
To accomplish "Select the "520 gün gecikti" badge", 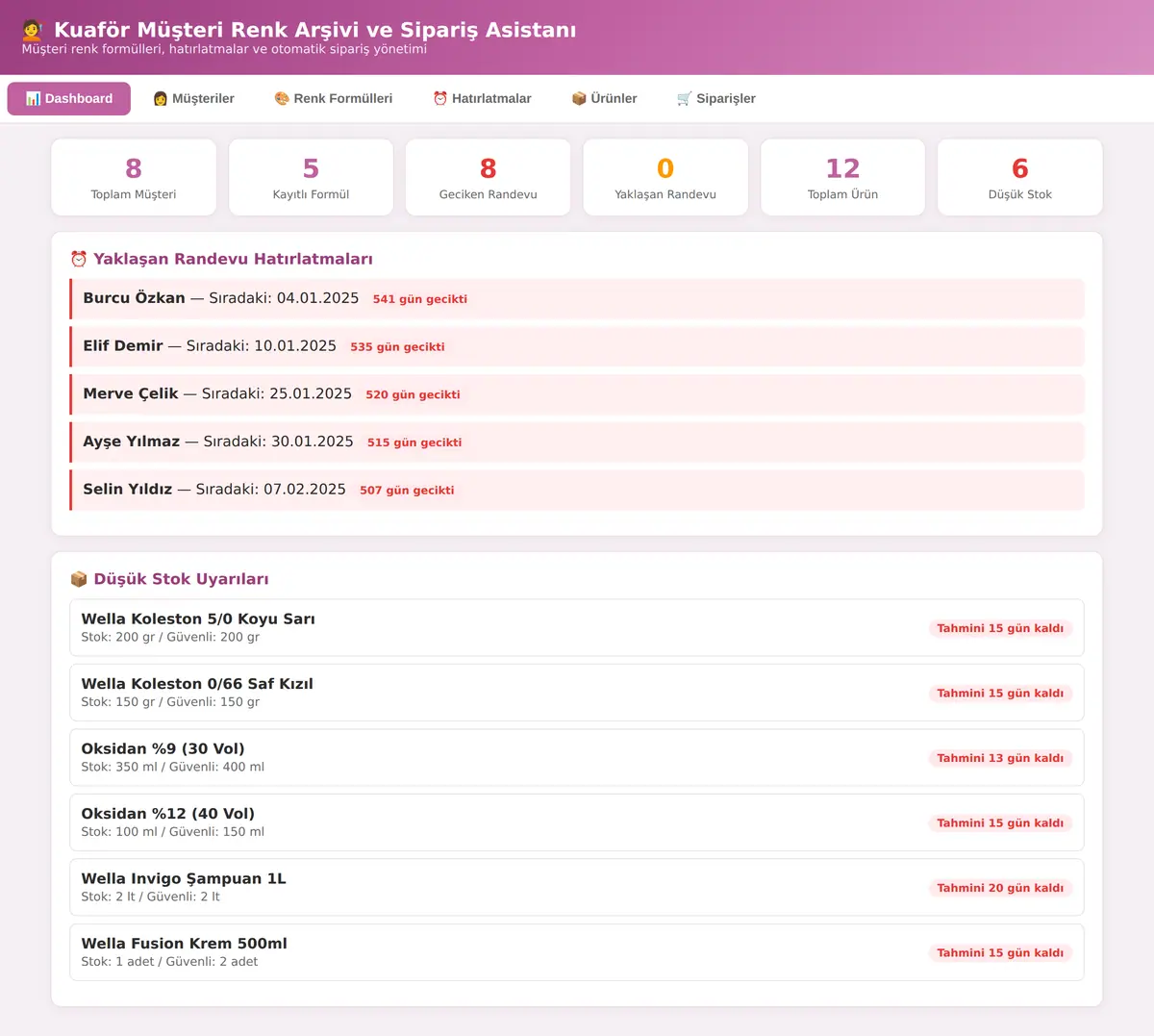I will (413, 395).
